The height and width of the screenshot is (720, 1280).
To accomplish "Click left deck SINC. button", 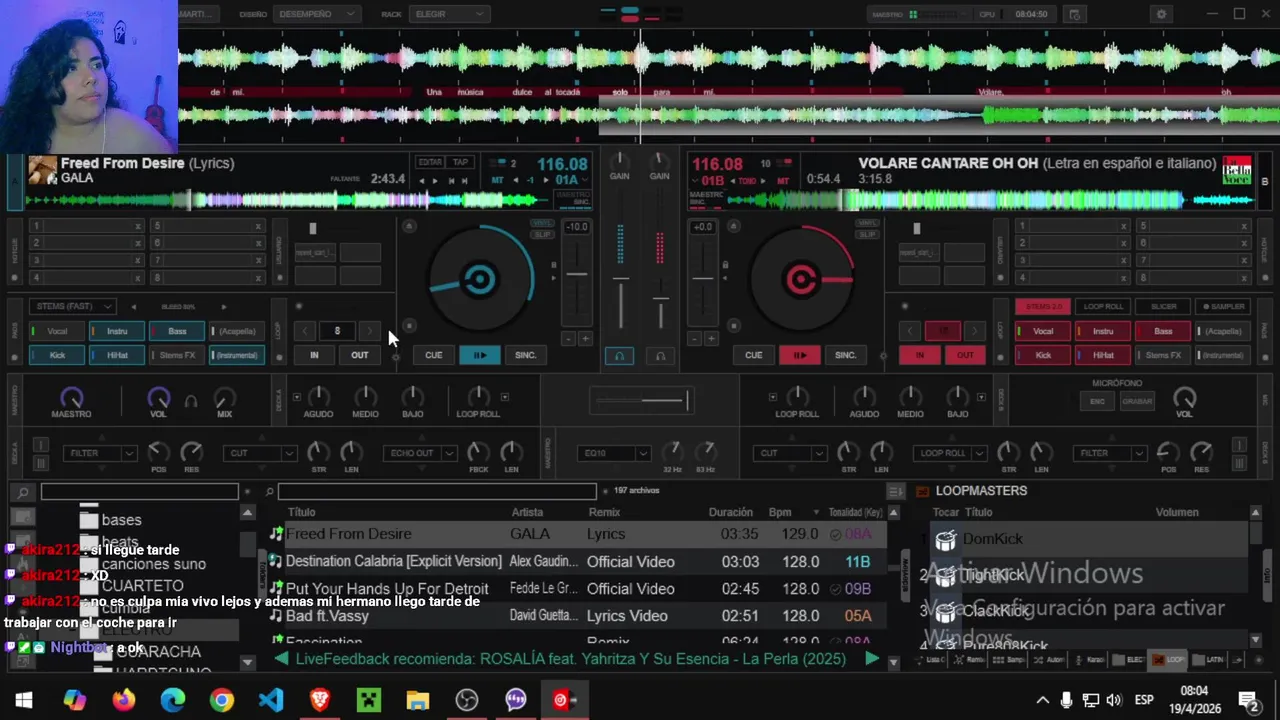I will click(526, 355).
